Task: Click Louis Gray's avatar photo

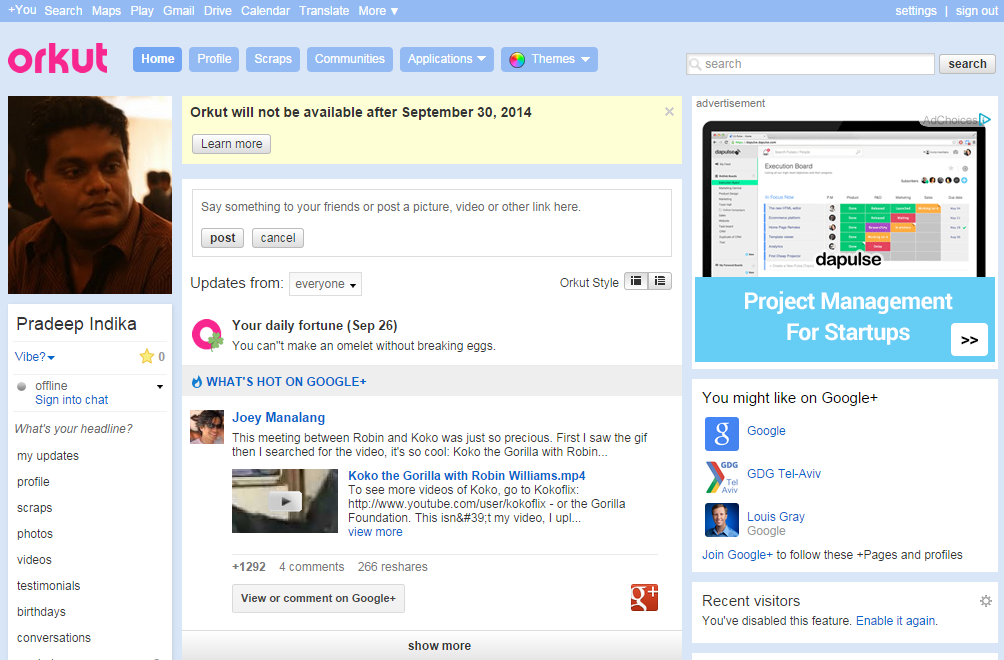Action: [722, 520]
